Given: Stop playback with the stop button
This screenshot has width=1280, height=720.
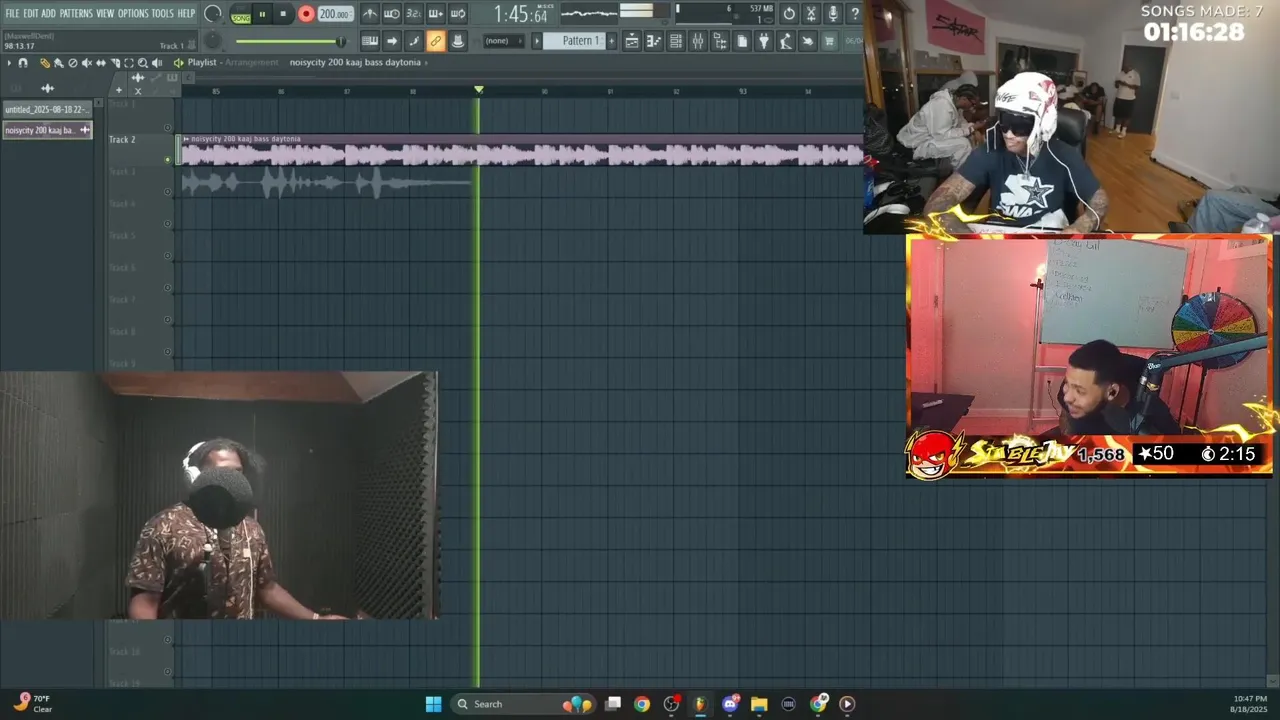Looking at the screenshot, I should (x=283, y=14).
